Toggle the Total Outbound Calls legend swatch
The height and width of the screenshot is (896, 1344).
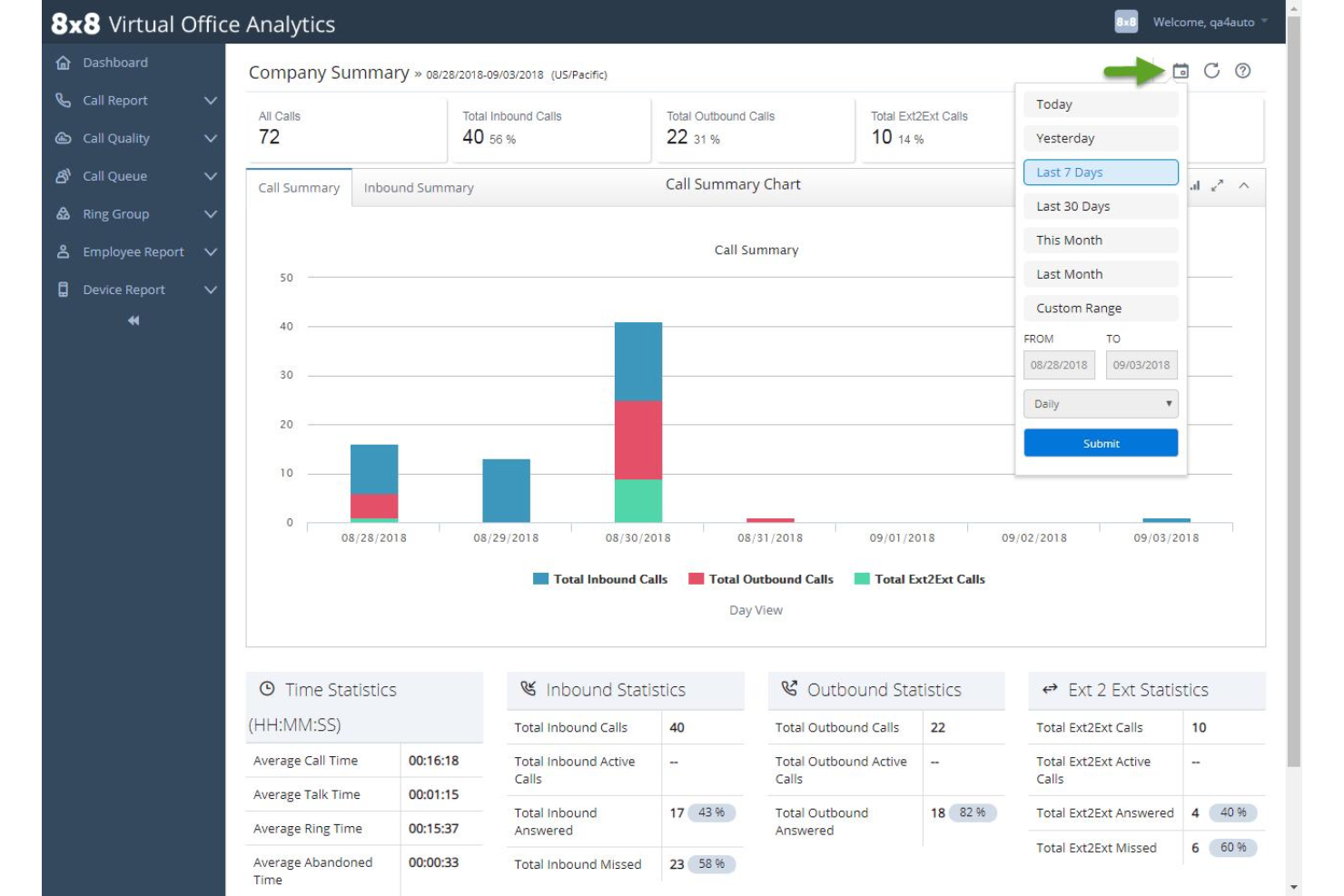[697, 579]
